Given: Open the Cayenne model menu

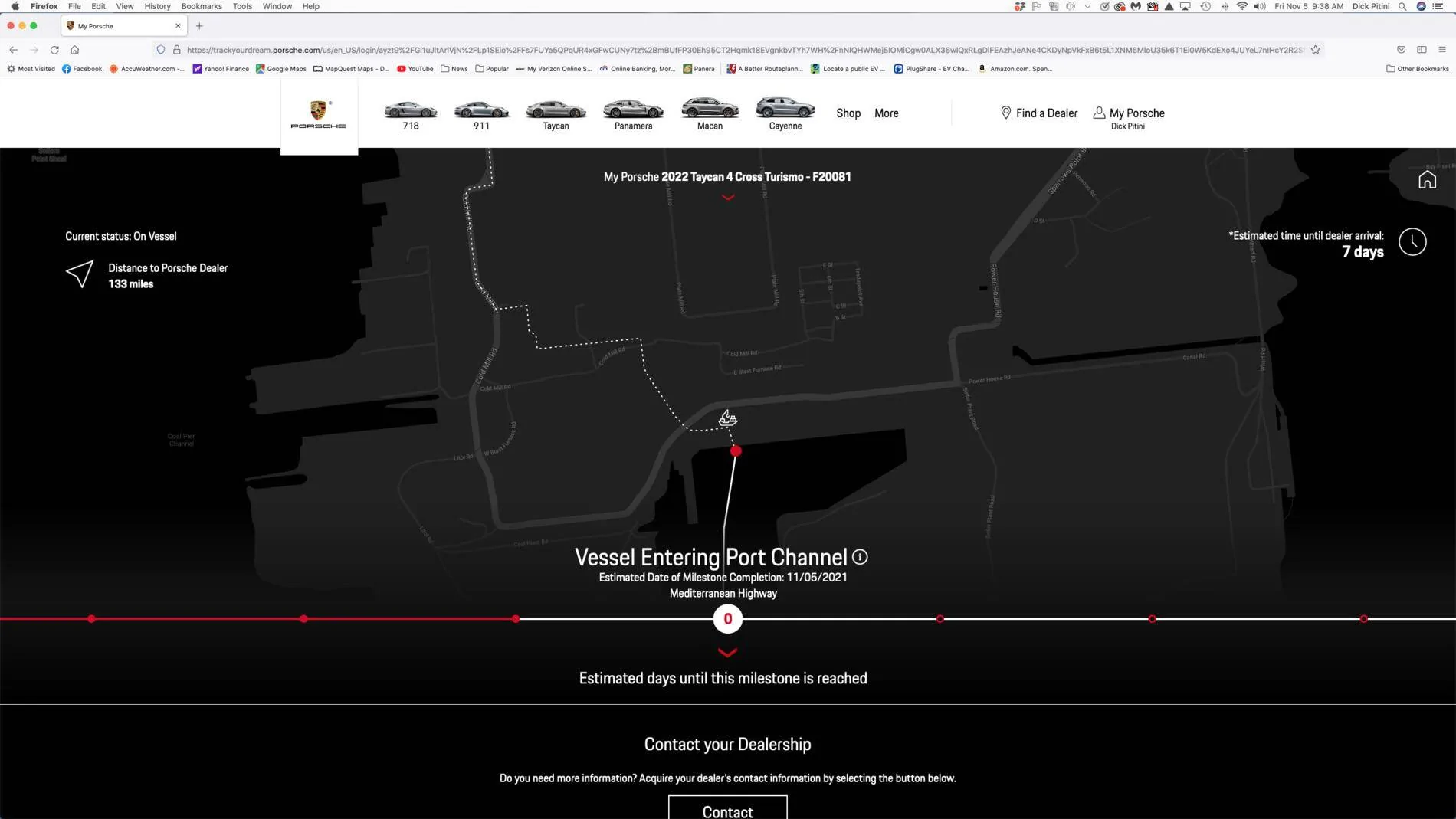Looking at the screenshot, I should click(x=785, y=113).
